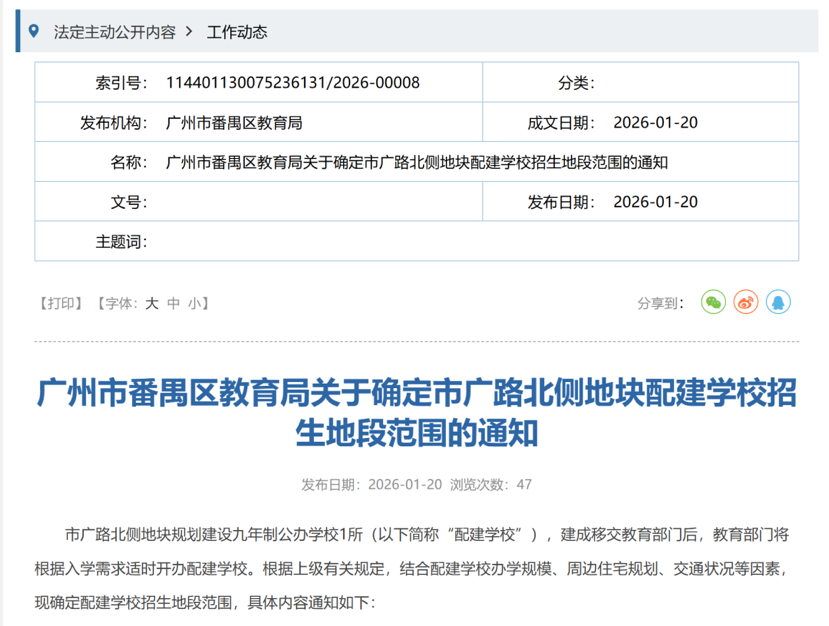Image resolution: width=829 pixels, height=626 pixels.
Task: Click the location pin icon in breadcrumb
Action: (x=36, y=31)
